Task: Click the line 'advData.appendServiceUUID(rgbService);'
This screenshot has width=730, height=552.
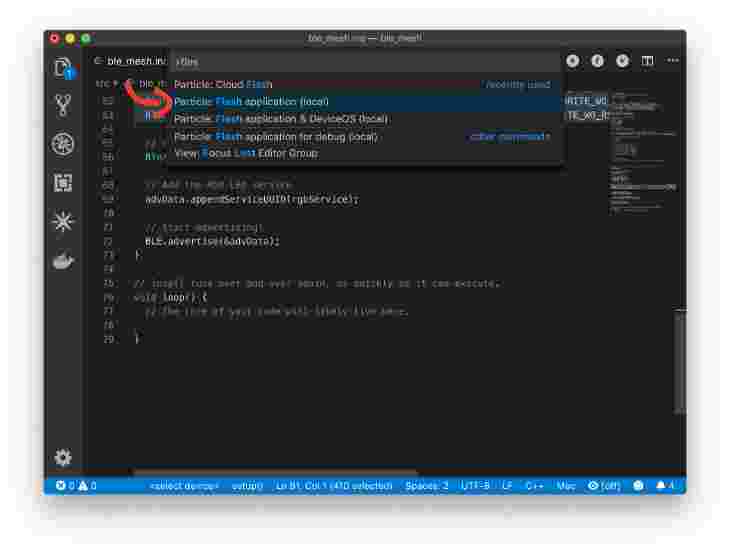Action: 252,200
